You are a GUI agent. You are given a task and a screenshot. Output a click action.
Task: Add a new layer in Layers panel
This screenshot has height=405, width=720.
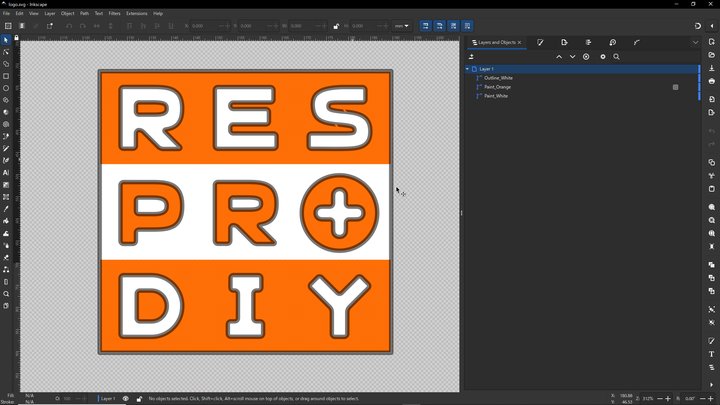[471, 56]
